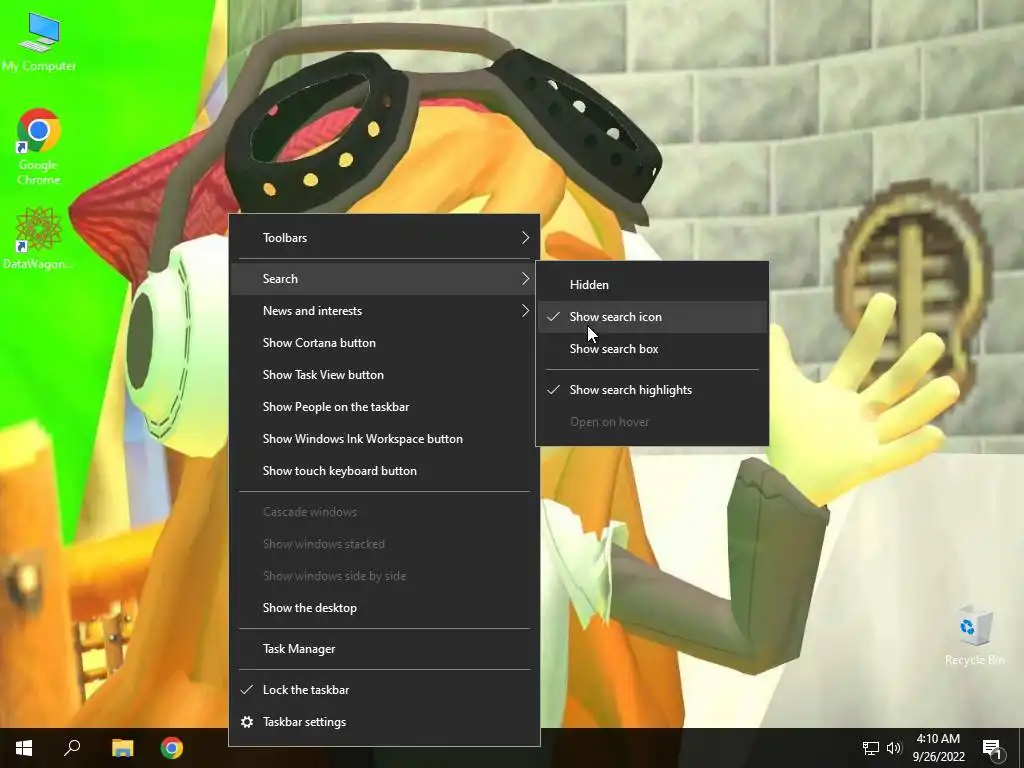The image size is (1024, 768).
Task: Open the notification action center icon
Action: 992,748
